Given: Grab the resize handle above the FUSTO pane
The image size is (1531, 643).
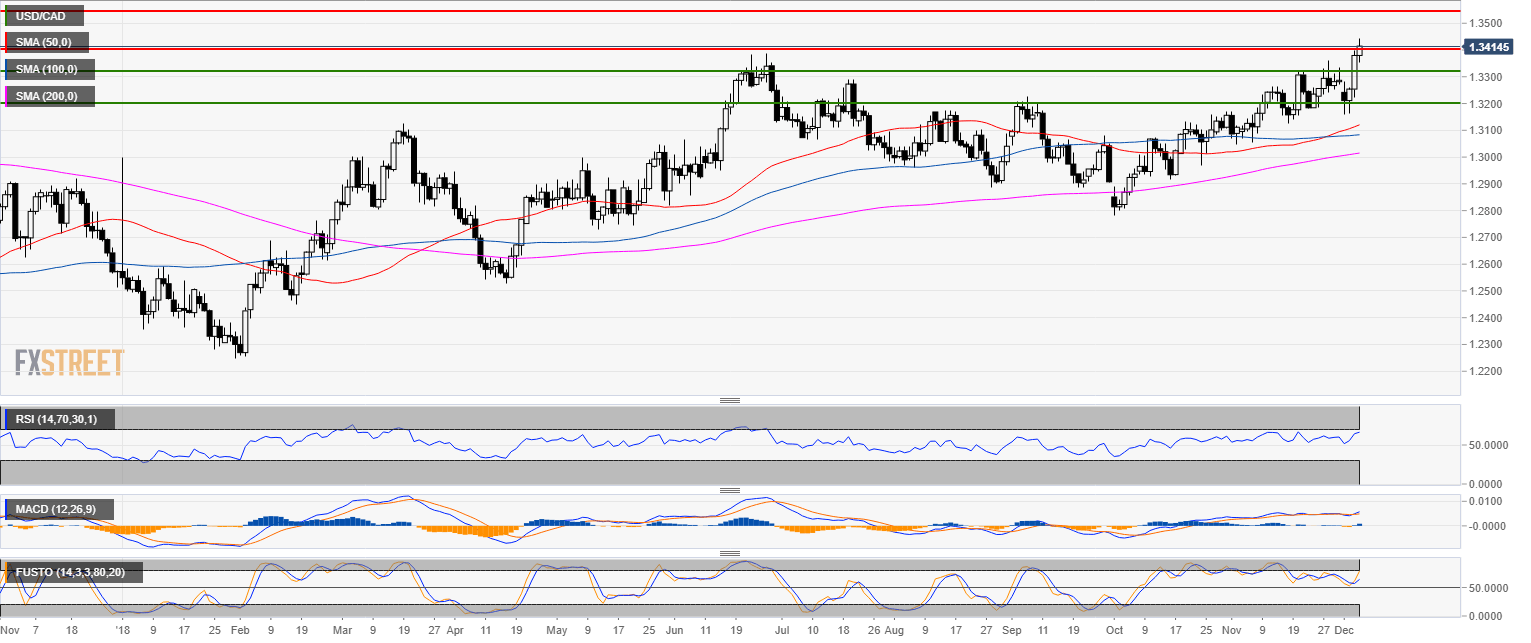Looking at the screenshot, I should (730, 553).
